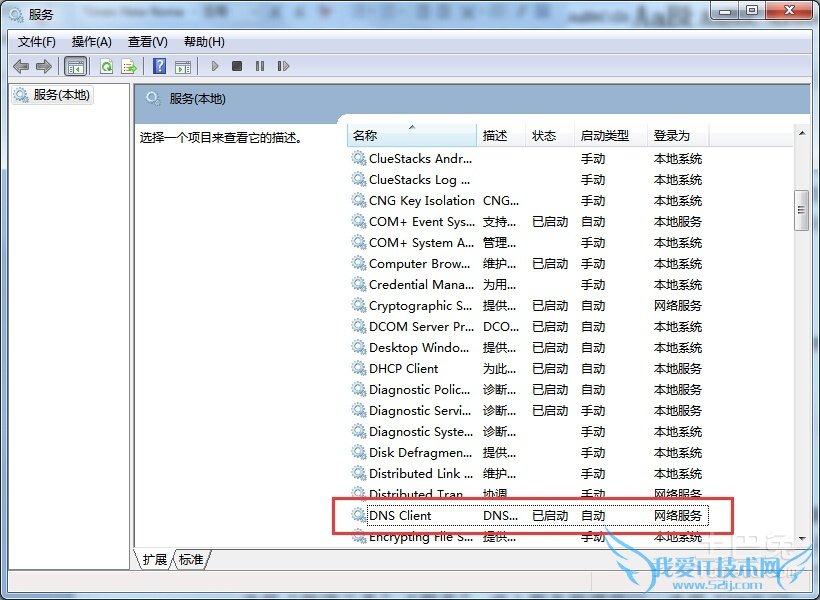Select the Computer Brow... service

coord(528,264)
